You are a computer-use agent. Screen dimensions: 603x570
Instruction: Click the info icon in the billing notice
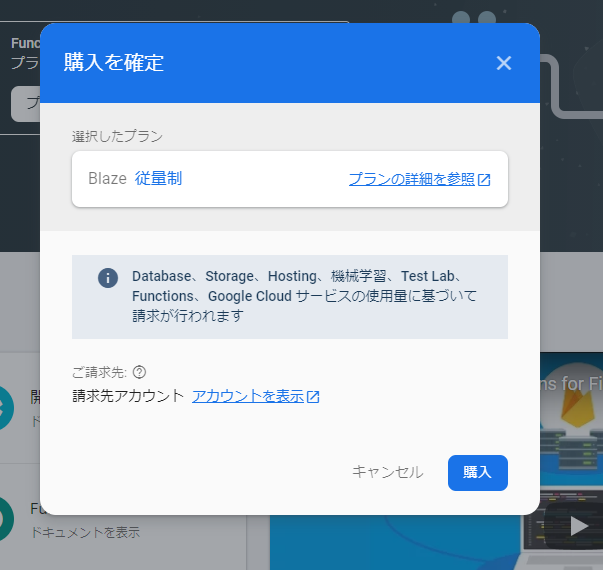(x=108, y=278)
